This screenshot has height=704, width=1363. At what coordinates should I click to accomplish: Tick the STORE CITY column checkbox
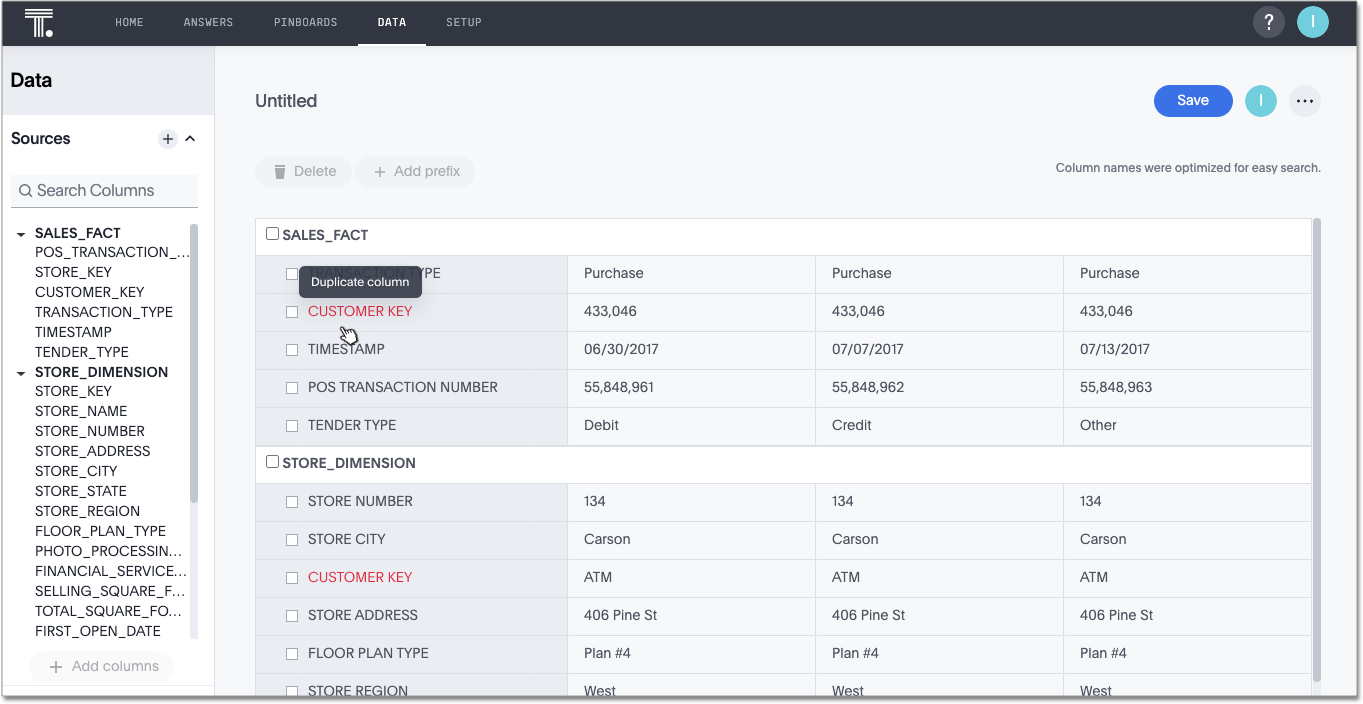[292, 540]
